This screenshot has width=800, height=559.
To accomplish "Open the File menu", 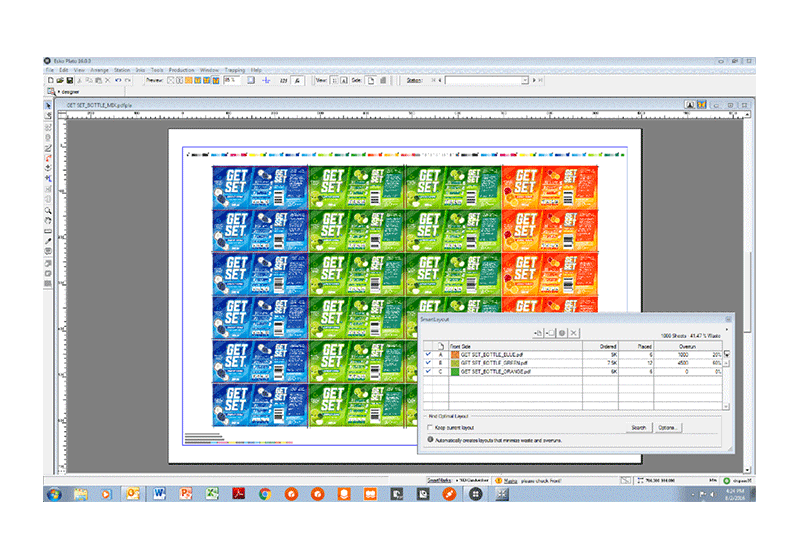I will click(x=49, y=70).
